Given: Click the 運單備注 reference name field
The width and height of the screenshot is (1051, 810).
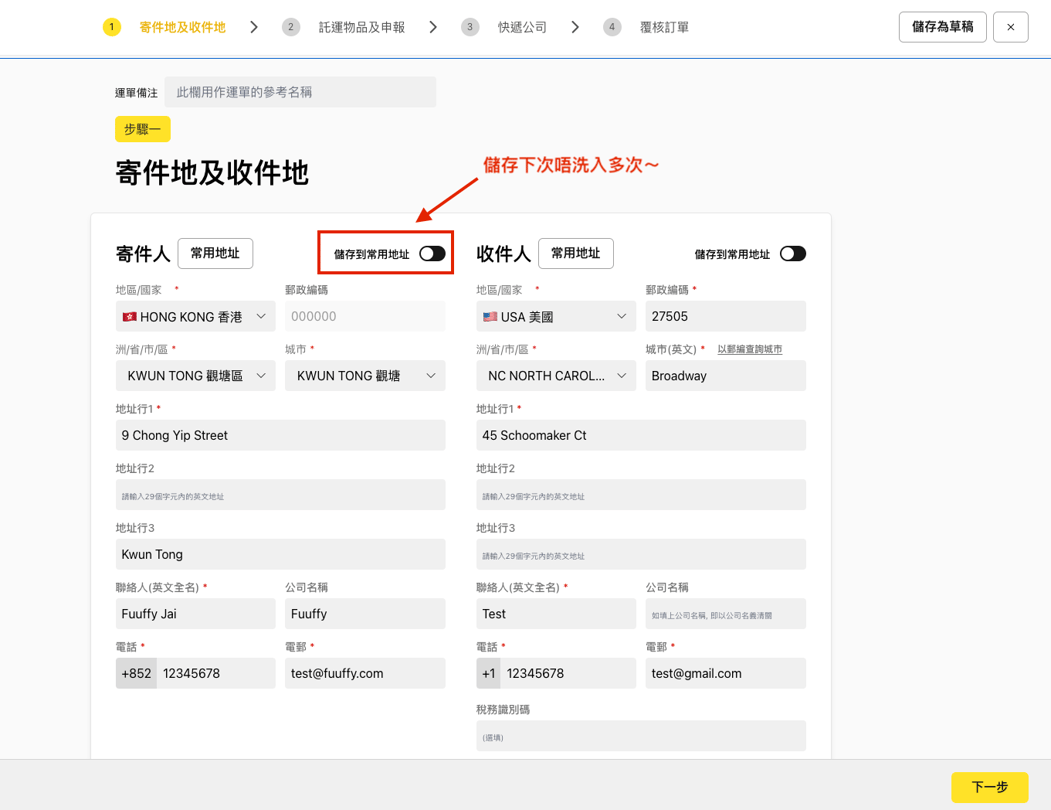Looking at the screenshot, I should [300, 92].
